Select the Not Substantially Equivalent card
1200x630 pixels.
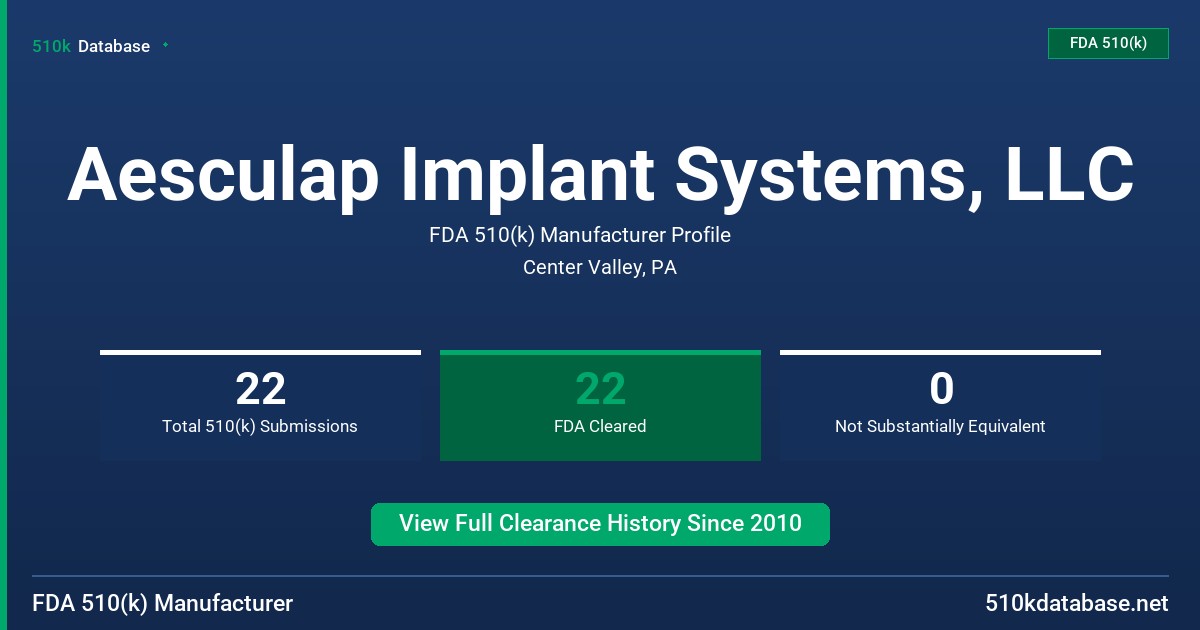pos(940,405)
